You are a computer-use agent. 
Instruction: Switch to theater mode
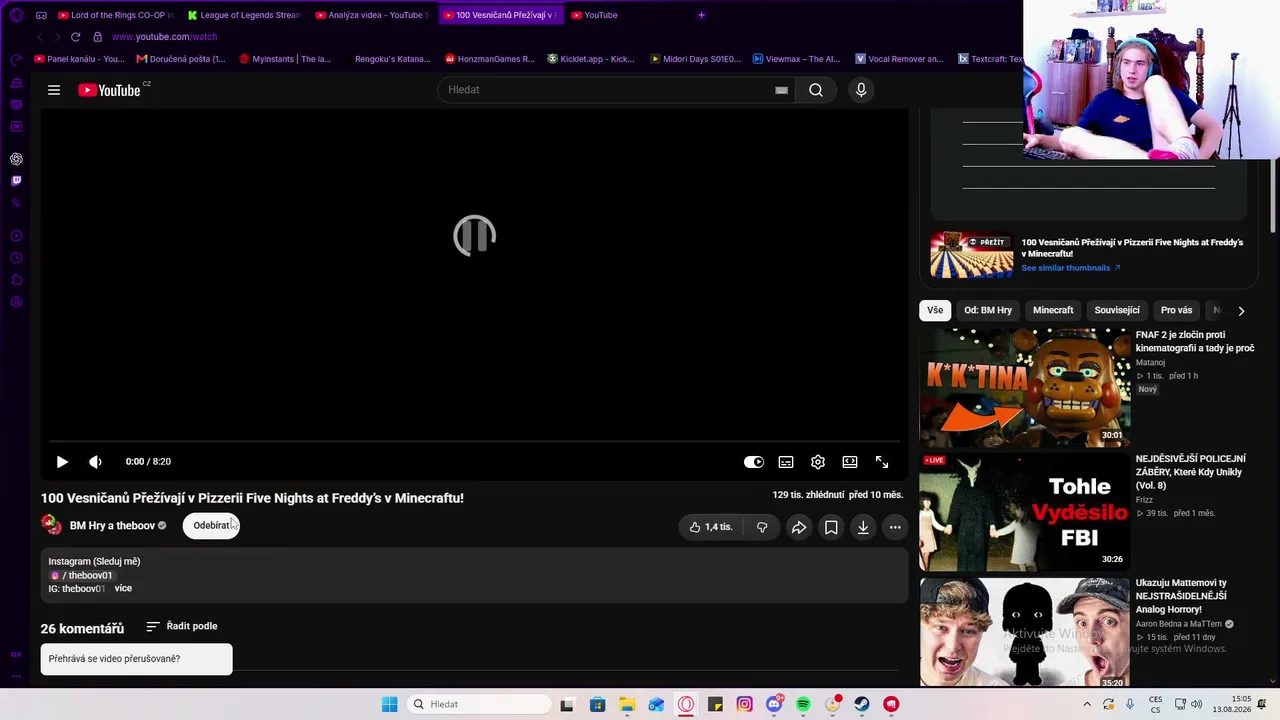click(x=850, y=462)
